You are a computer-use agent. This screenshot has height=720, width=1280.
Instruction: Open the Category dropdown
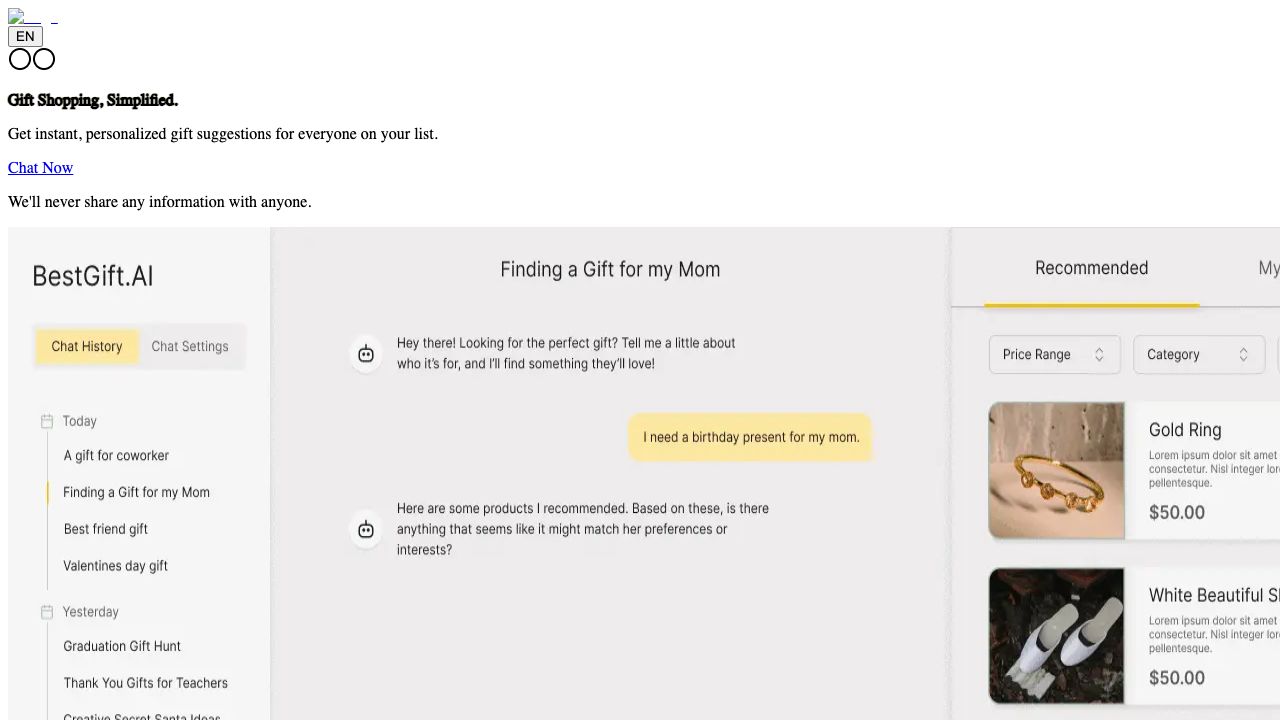pos(1198,355)
